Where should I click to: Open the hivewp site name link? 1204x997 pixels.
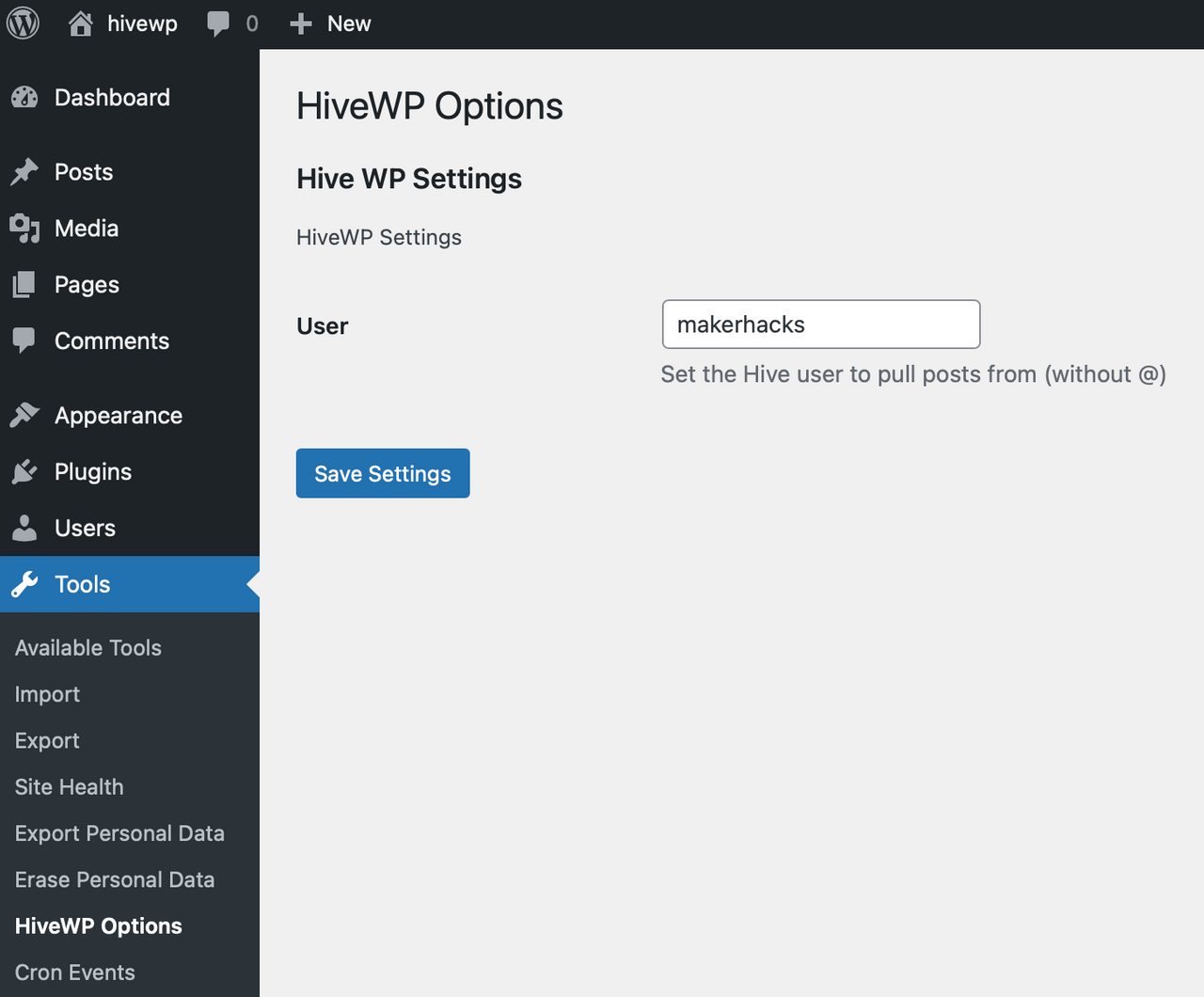click(142, 24)
